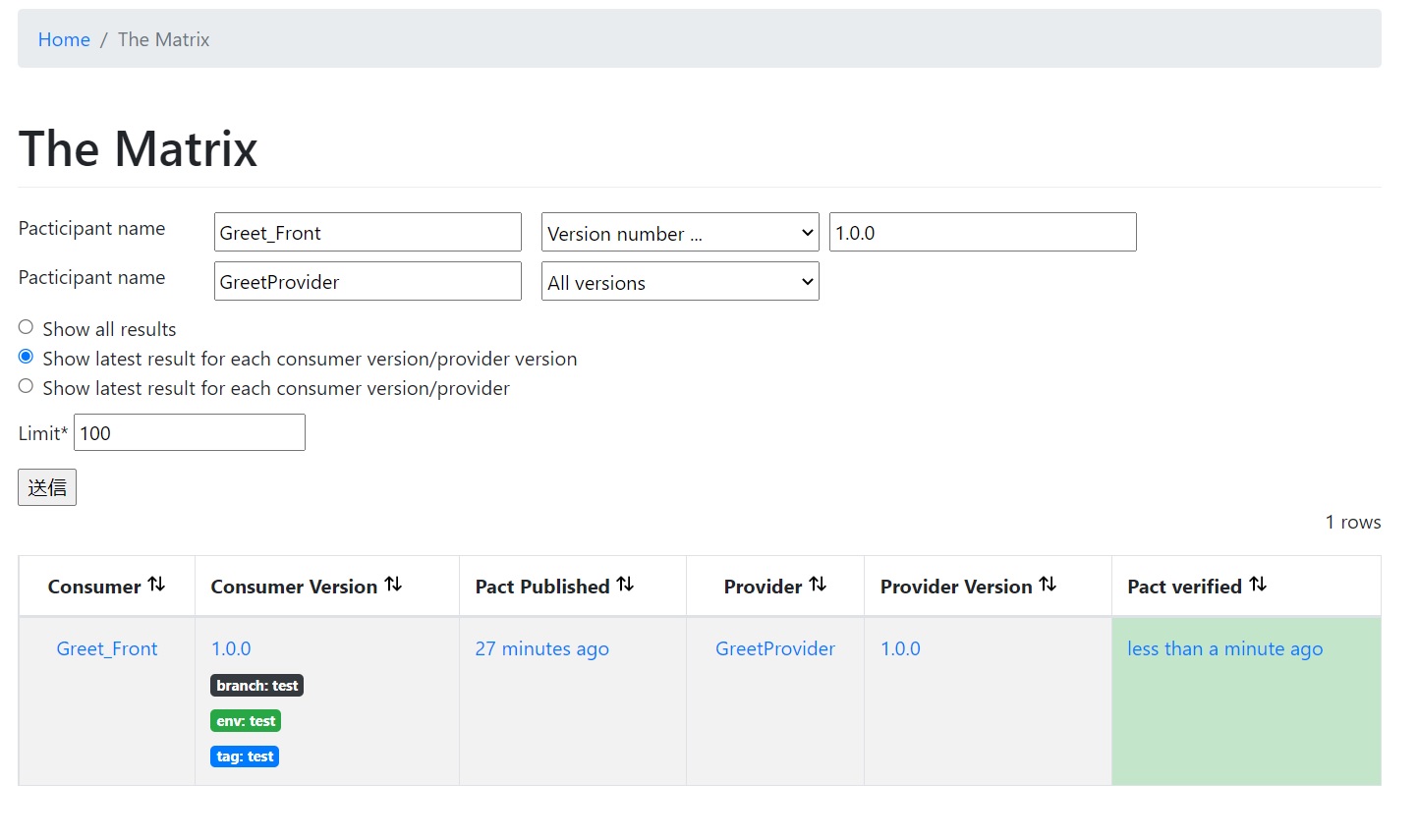Click Provider Version sort arrows icon
Image resolution: width=1418 pixels, height=840 pixels.
(1048, 585)
